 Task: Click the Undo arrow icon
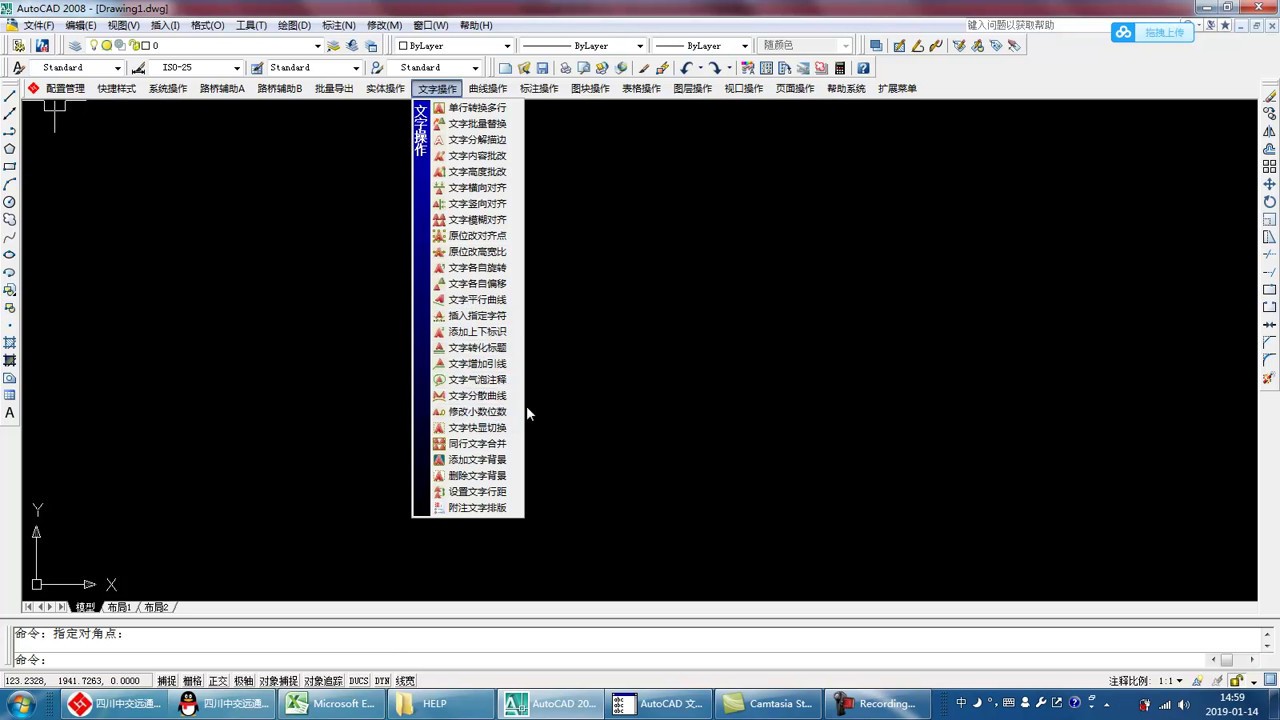686,68
